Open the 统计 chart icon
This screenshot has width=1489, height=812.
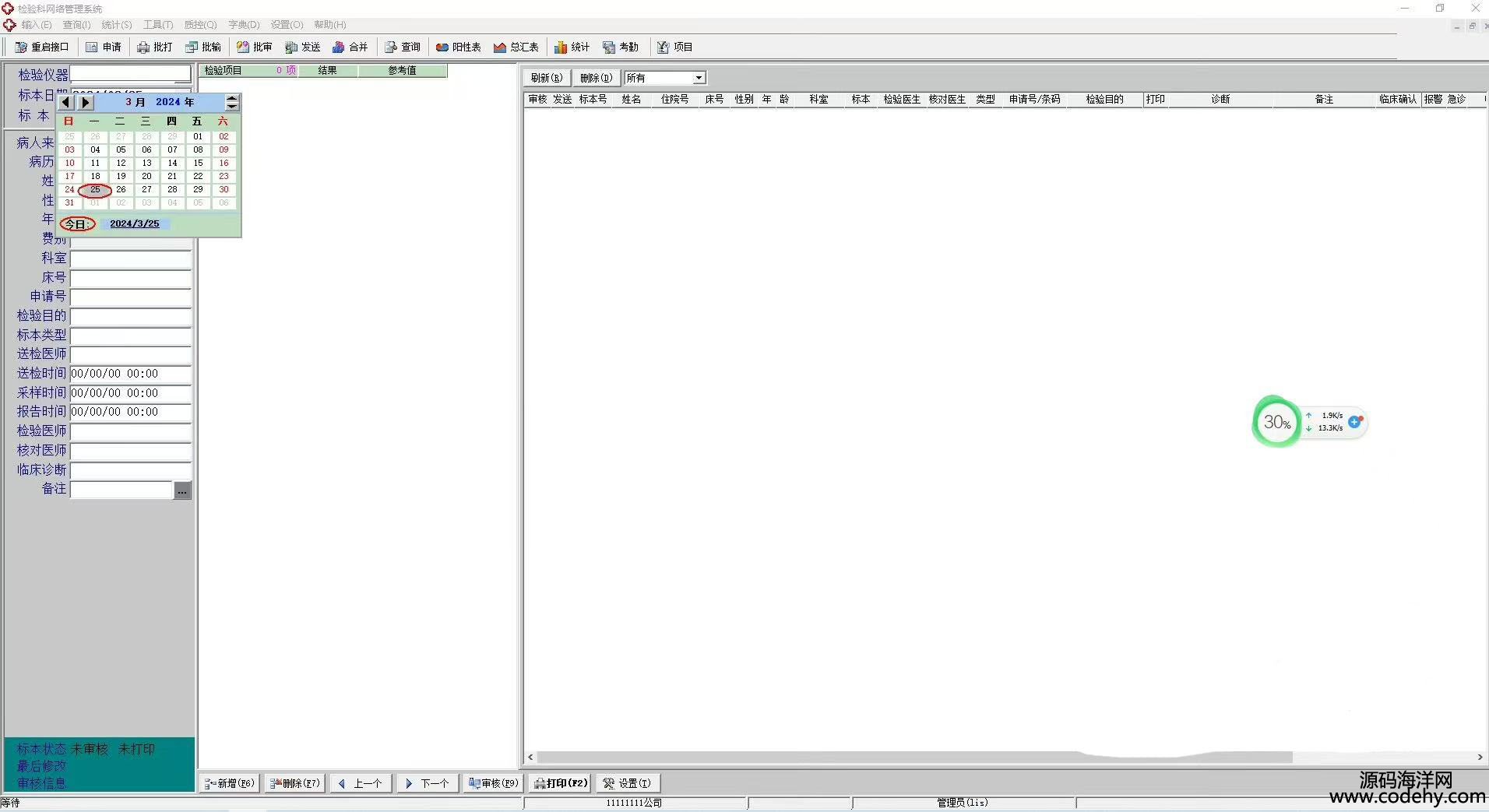[x=561, y=47]
